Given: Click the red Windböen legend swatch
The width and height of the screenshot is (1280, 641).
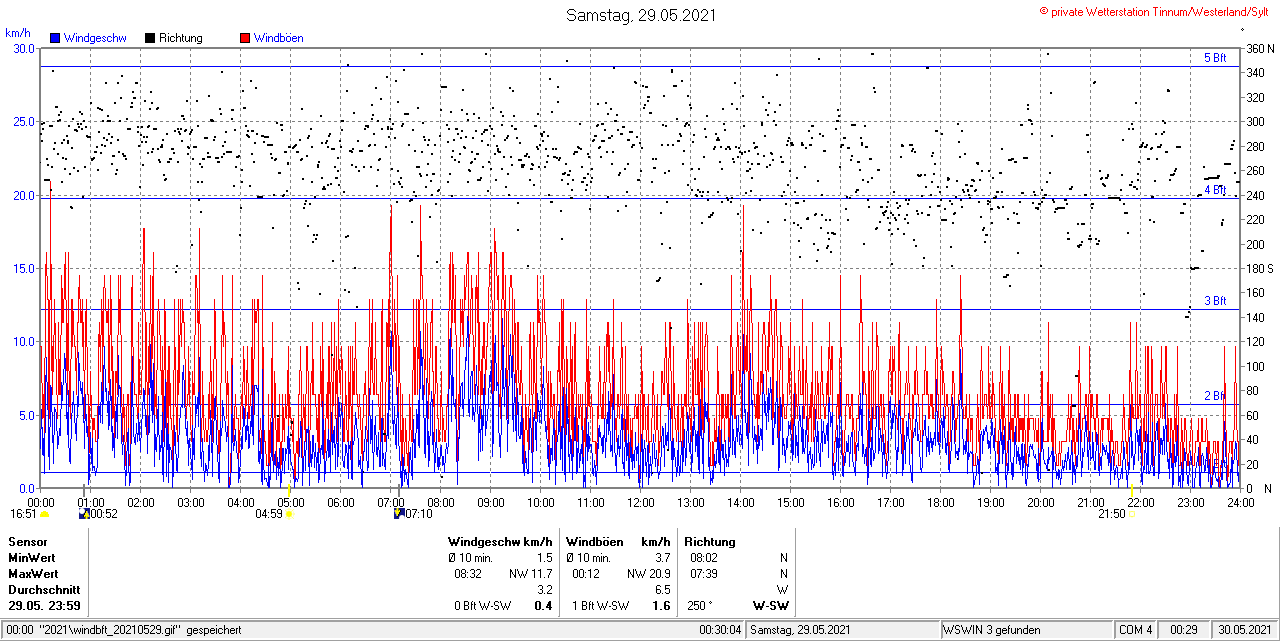Looking at the screenshot, I should click(245, 38).
